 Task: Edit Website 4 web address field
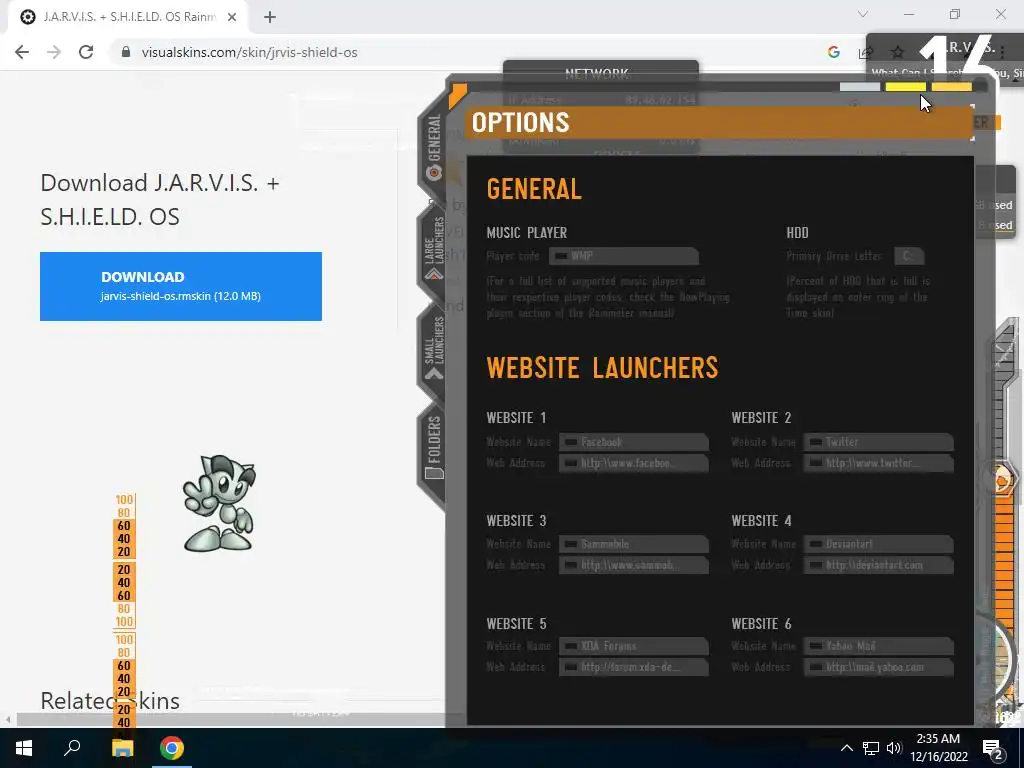click(878, 565)
